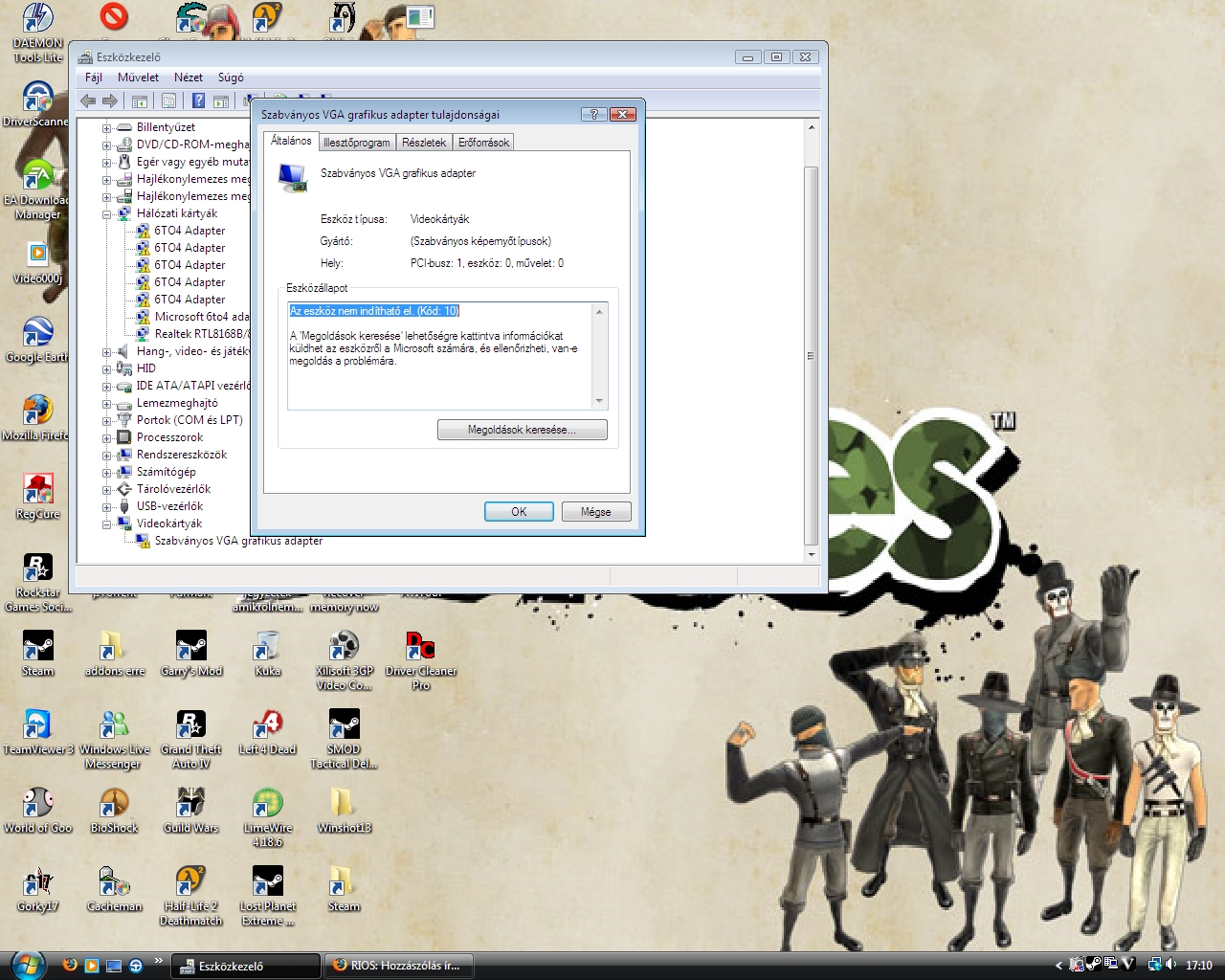Open the Driver Cleaner Pro desktop icon
The height and width of the screenshot is (980, 1225).
coord(421,660)
